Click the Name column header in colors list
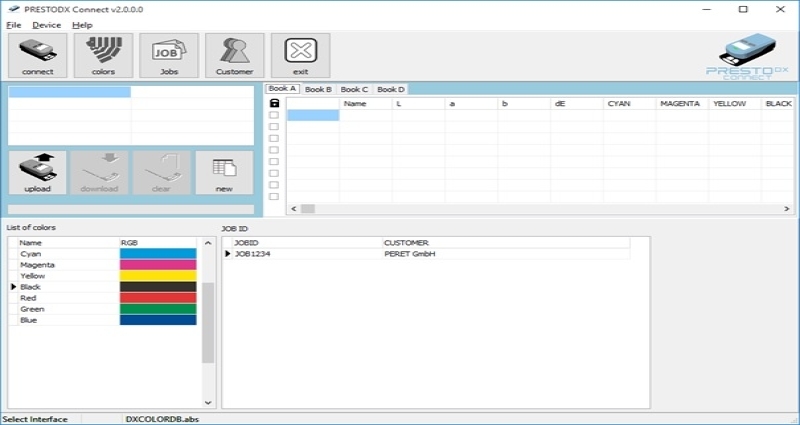Viewport: 800px width, 425px height. (x=68, y=243)
